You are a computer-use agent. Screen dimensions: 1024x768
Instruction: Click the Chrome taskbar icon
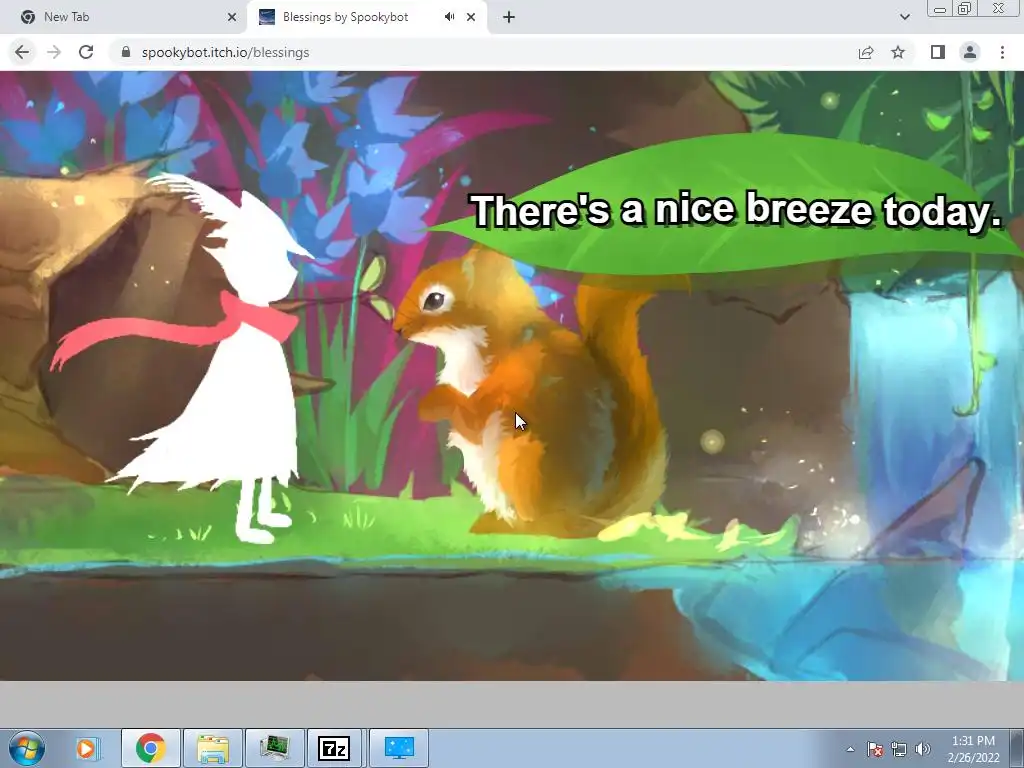(x=151, y=748)
